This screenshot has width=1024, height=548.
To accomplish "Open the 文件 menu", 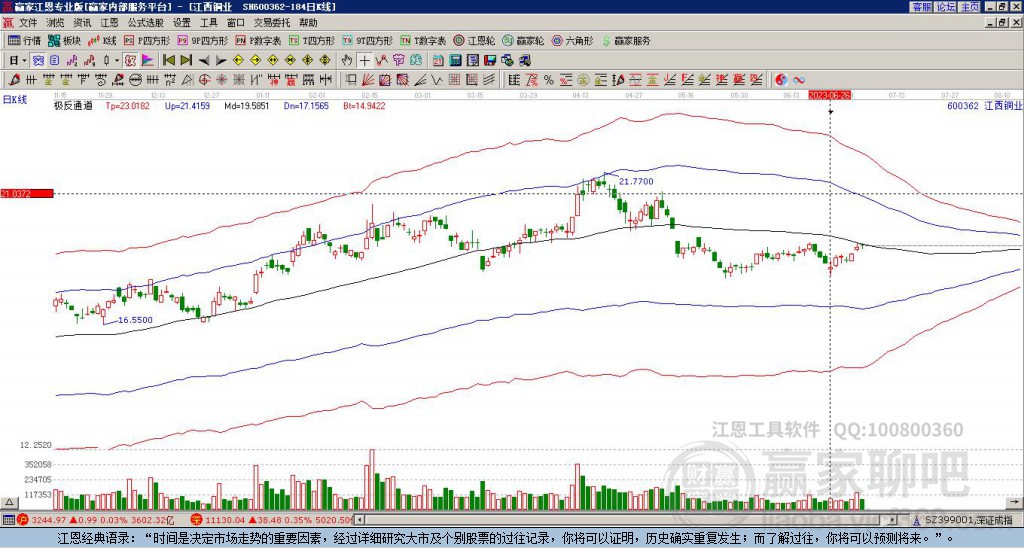I will tap(27, 23).
